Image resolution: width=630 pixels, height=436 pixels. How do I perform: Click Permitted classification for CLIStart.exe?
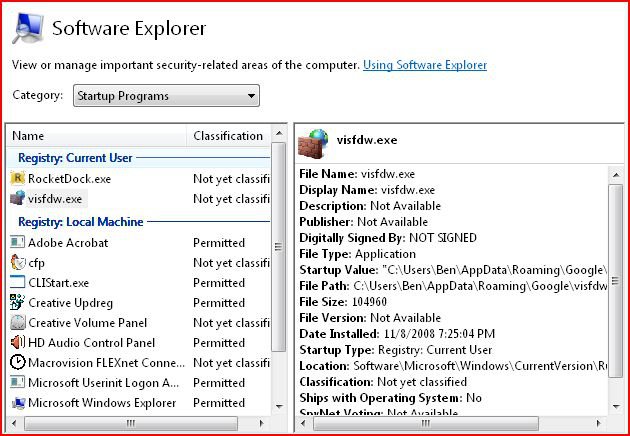(219, 282)
